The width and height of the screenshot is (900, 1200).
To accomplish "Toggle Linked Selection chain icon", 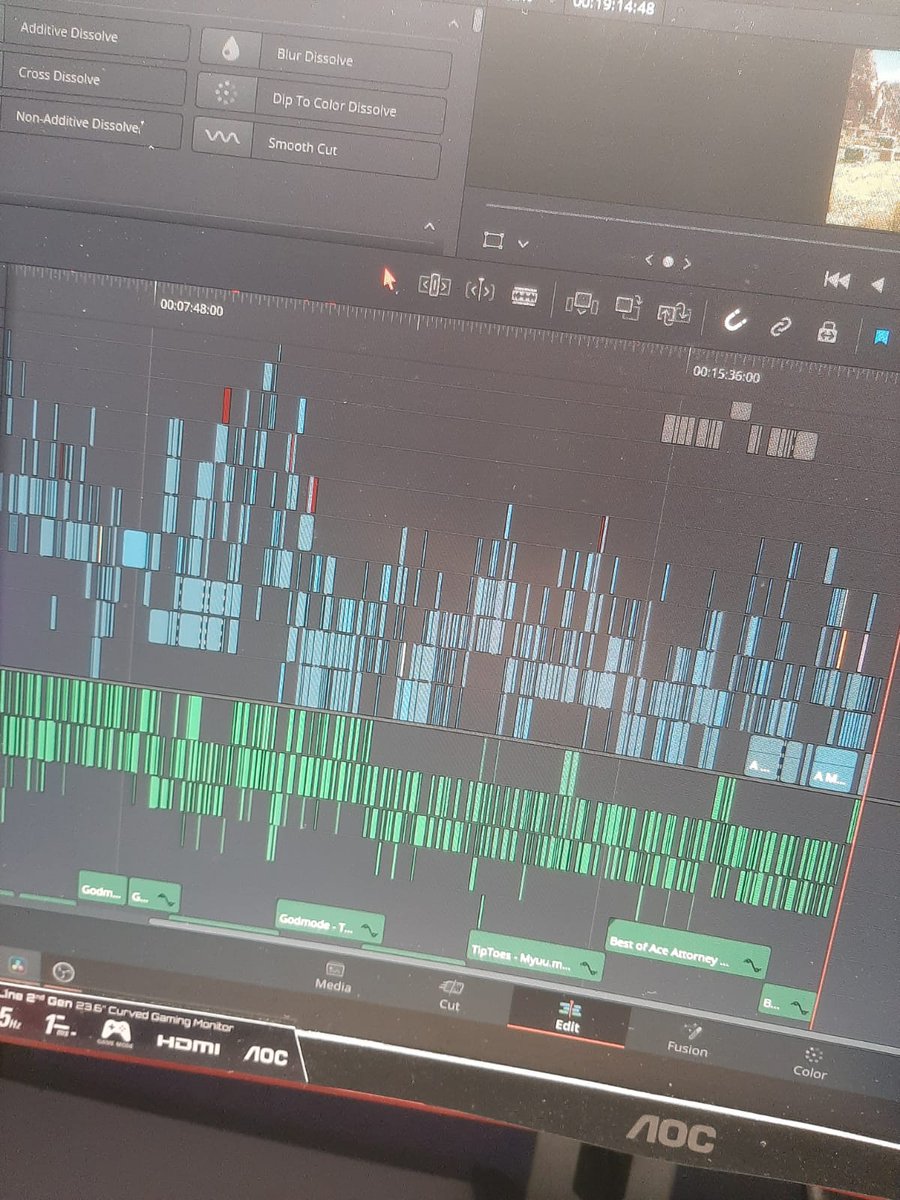I will [x=780, y=325].
